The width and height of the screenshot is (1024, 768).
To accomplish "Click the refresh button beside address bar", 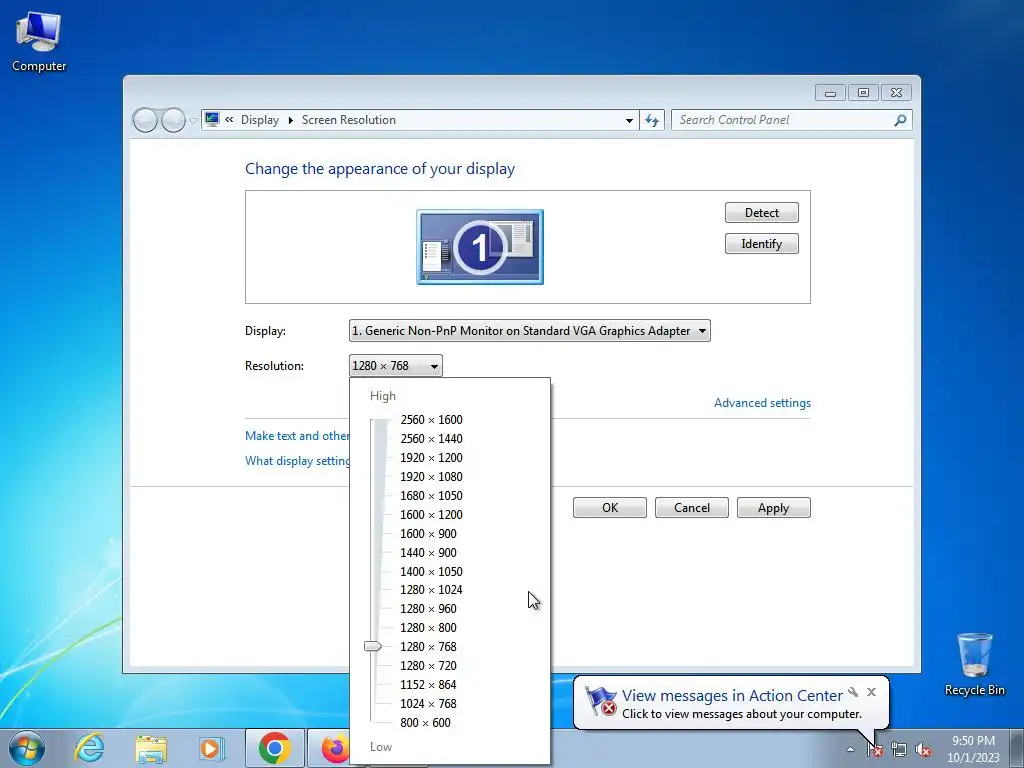I will tap(652, 120).
